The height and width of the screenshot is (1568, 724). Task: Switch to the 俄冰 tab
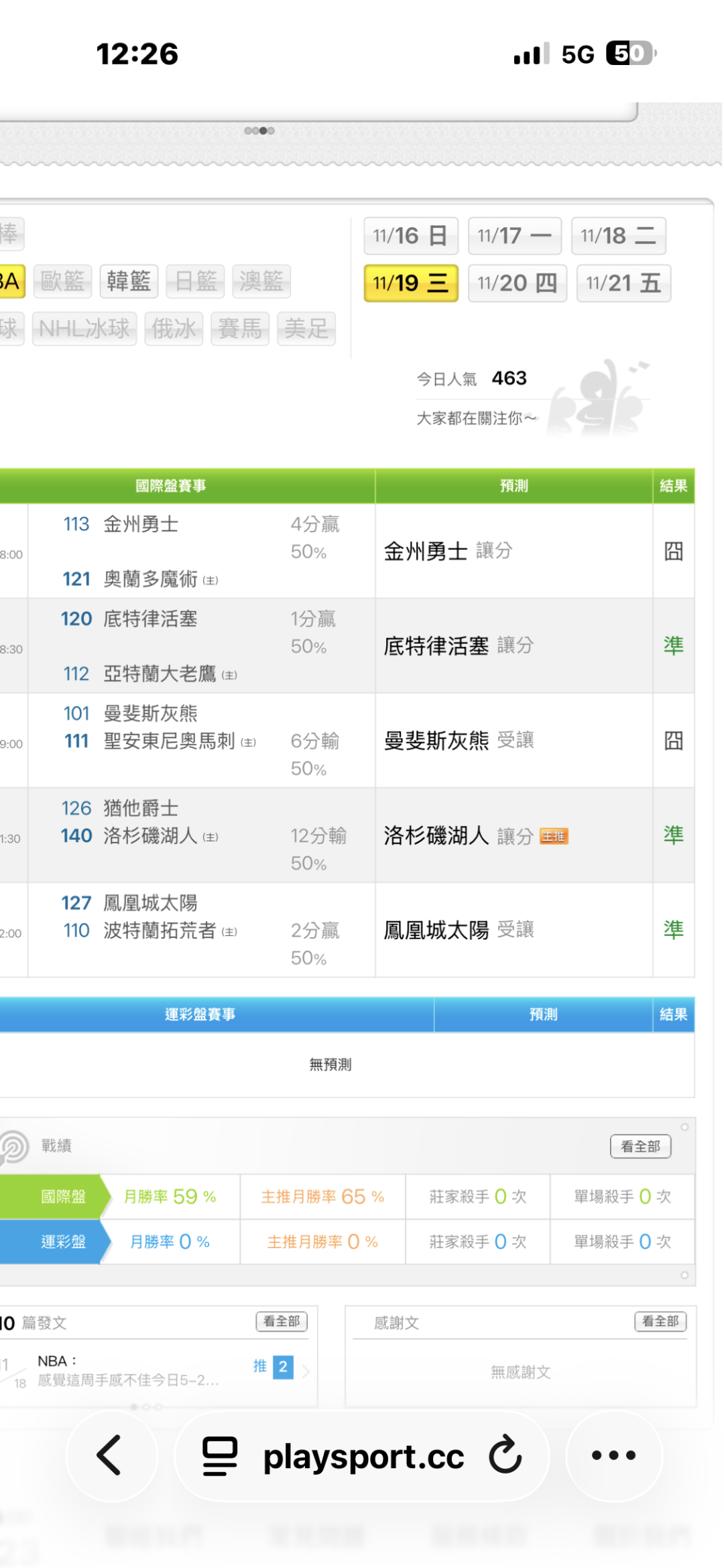(174, 328)
